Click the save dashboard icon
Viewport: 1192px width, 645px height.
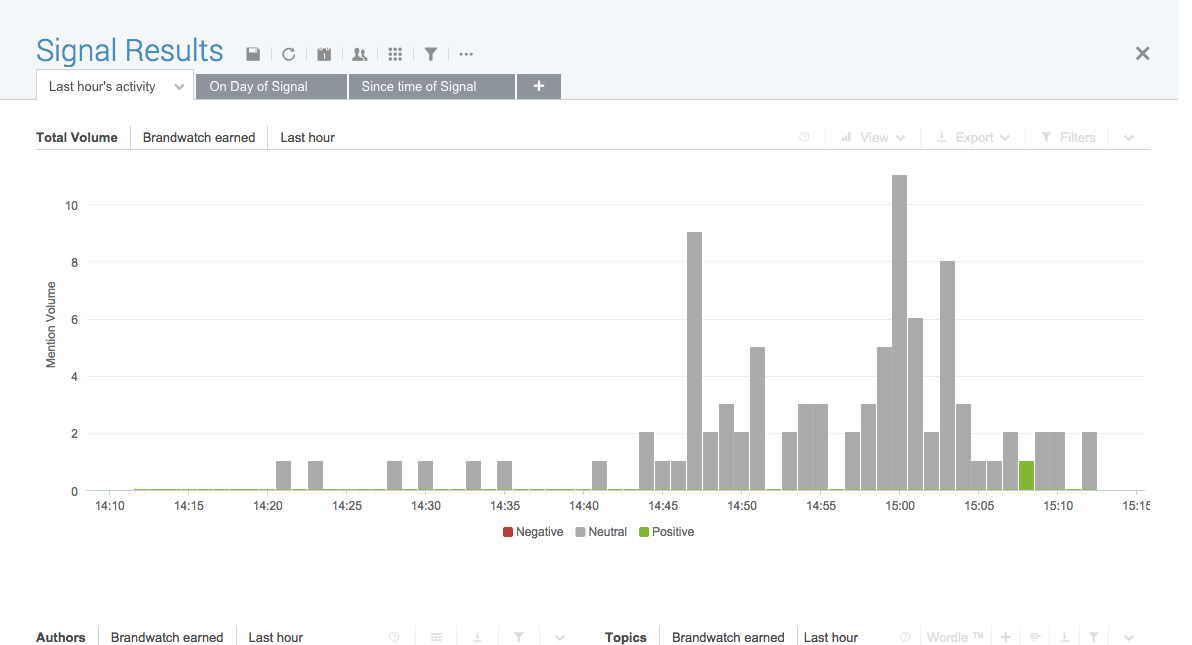coord(253,54)
